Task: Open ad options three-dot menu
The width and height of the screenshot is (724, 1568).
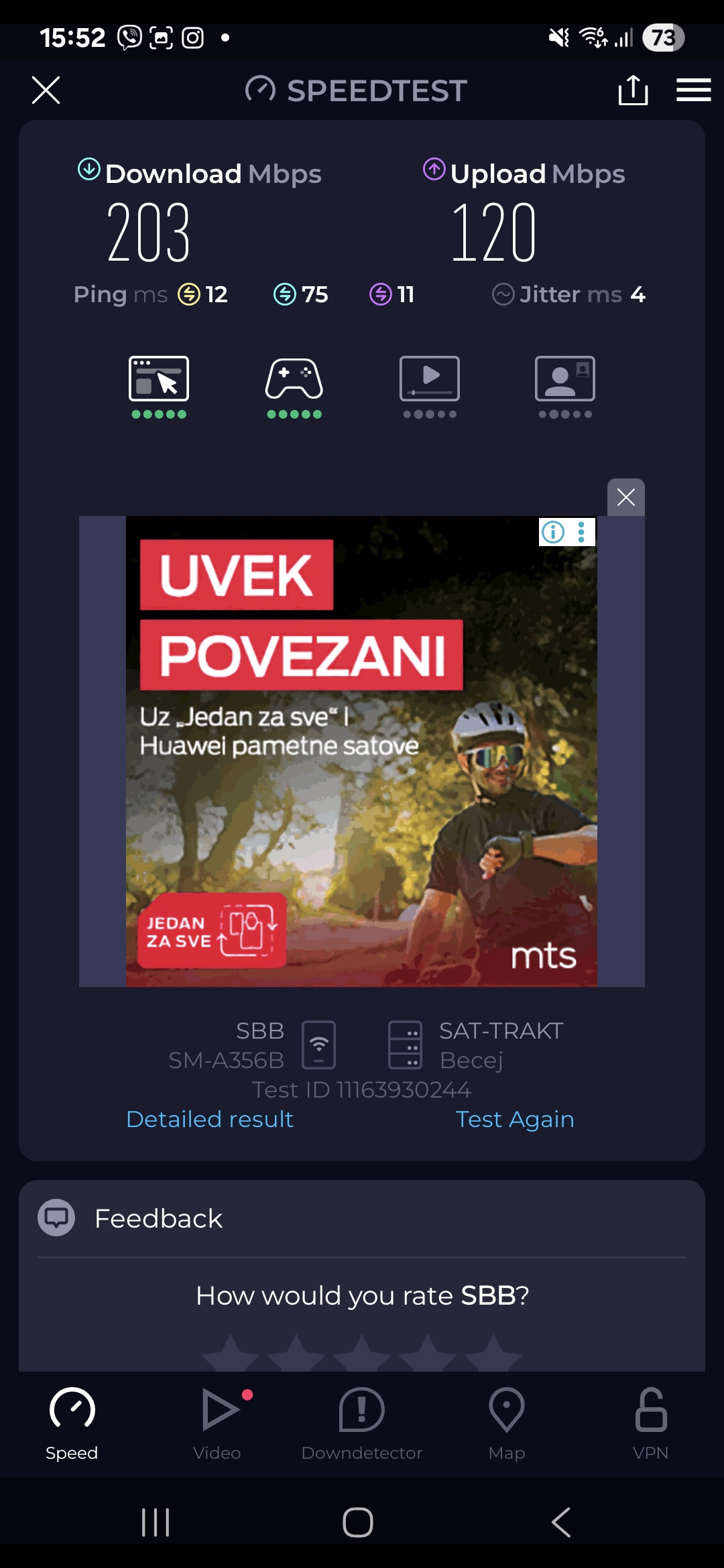Action: (x=581, y=532)
